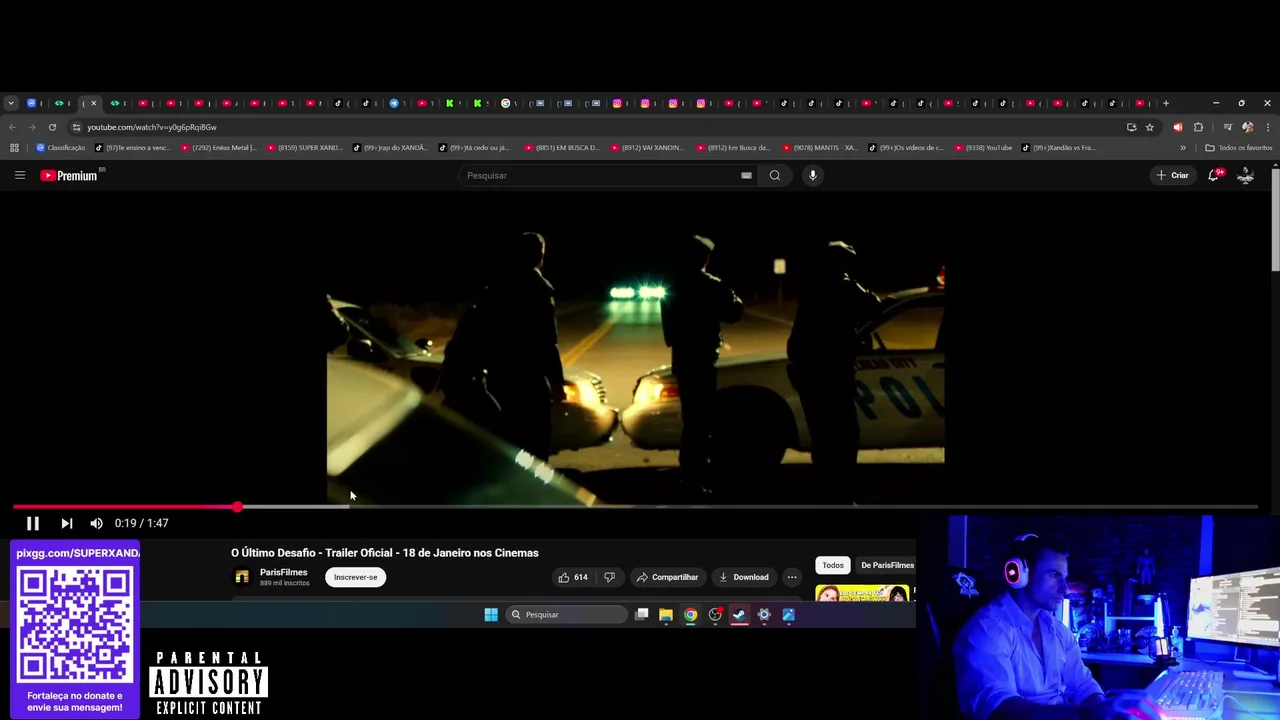Open the YouTube account avatar menu

click(x=1245, y=175)
